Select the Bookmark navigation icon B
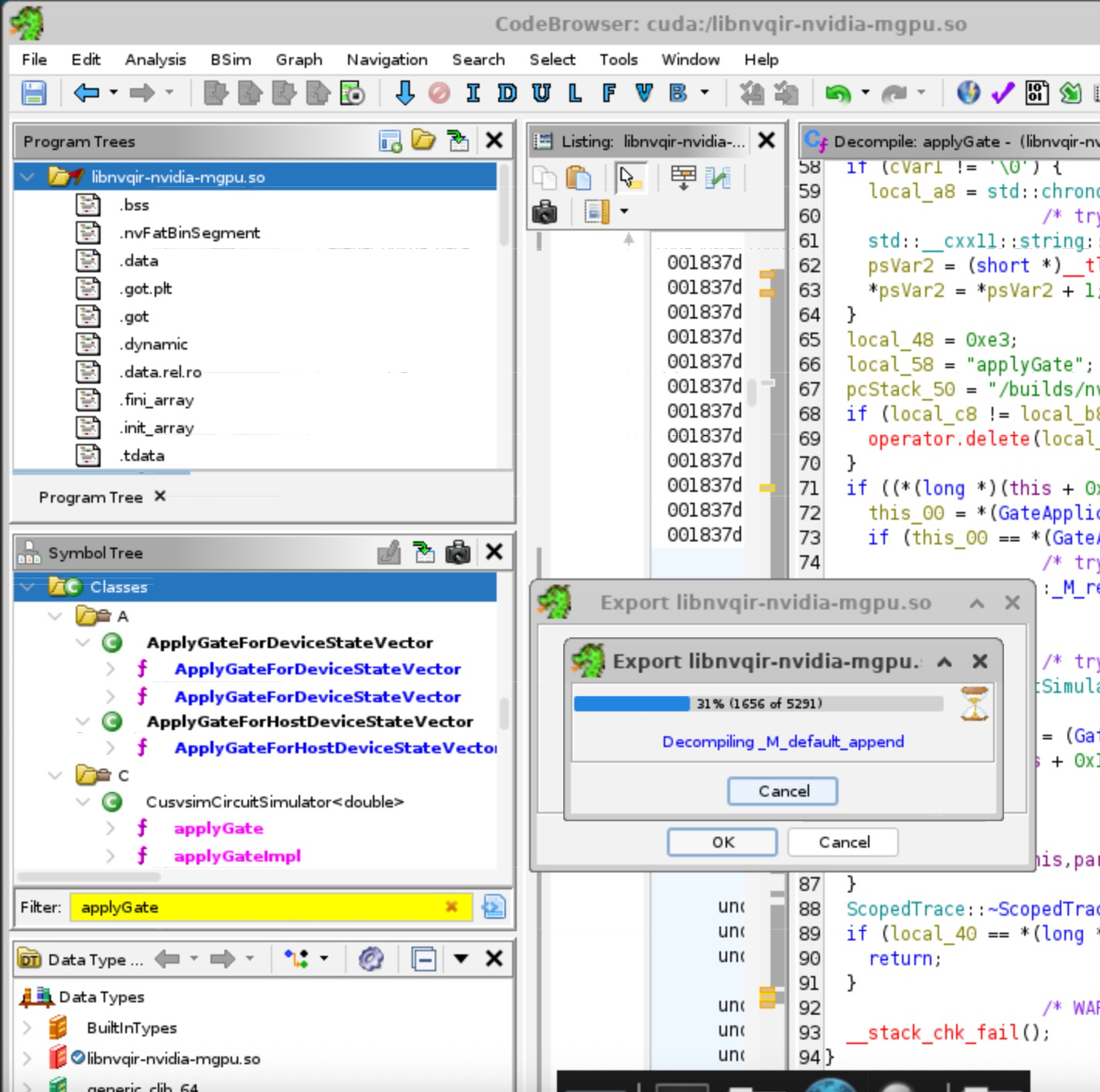This screenshot has height=1092, width=1100. pyautogui.click(x=678, y=94)
